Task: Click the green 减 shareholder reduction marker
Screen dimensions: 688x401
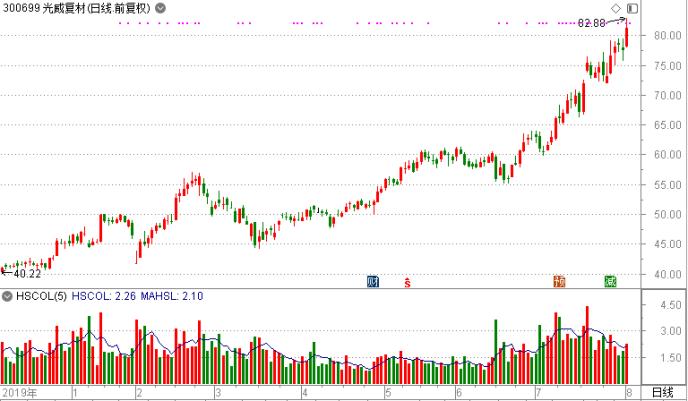Action: (x=609, y=281)
